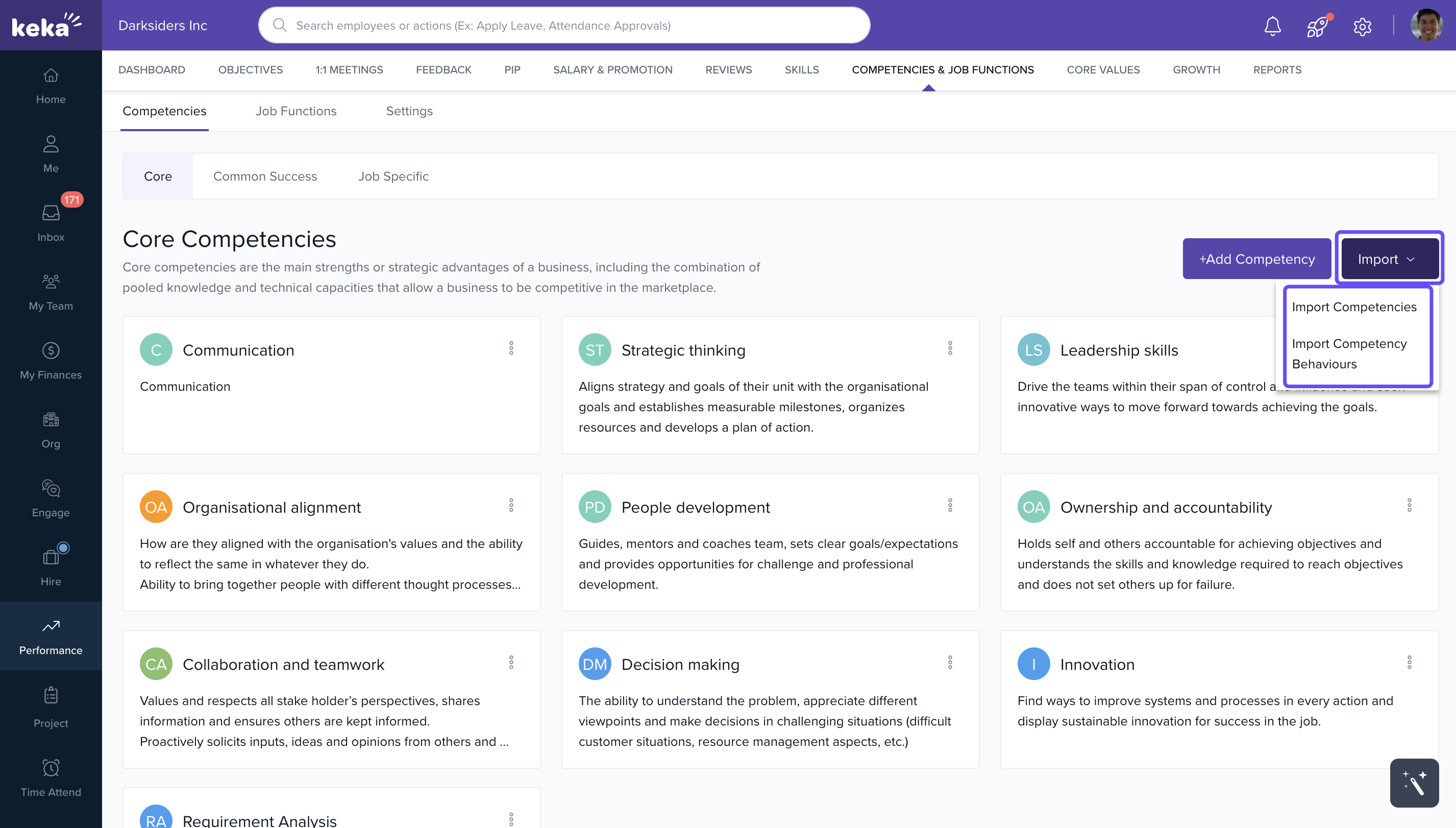Expand the Import dropdown button
This screenshot has width=1456, height=828.
(1389, 259)
